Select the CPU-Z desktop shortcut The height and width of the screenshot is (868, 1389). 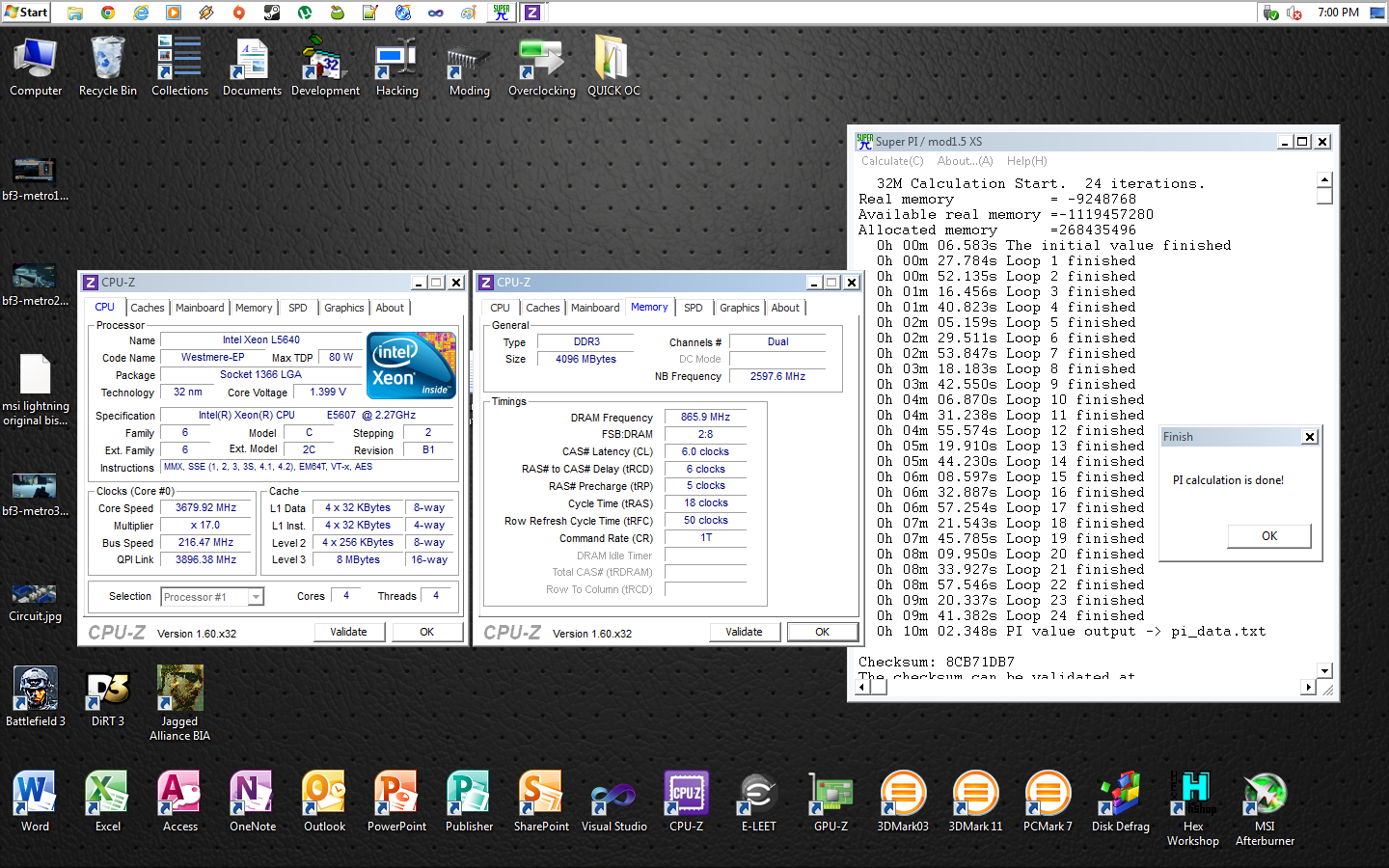pos(686,801)
